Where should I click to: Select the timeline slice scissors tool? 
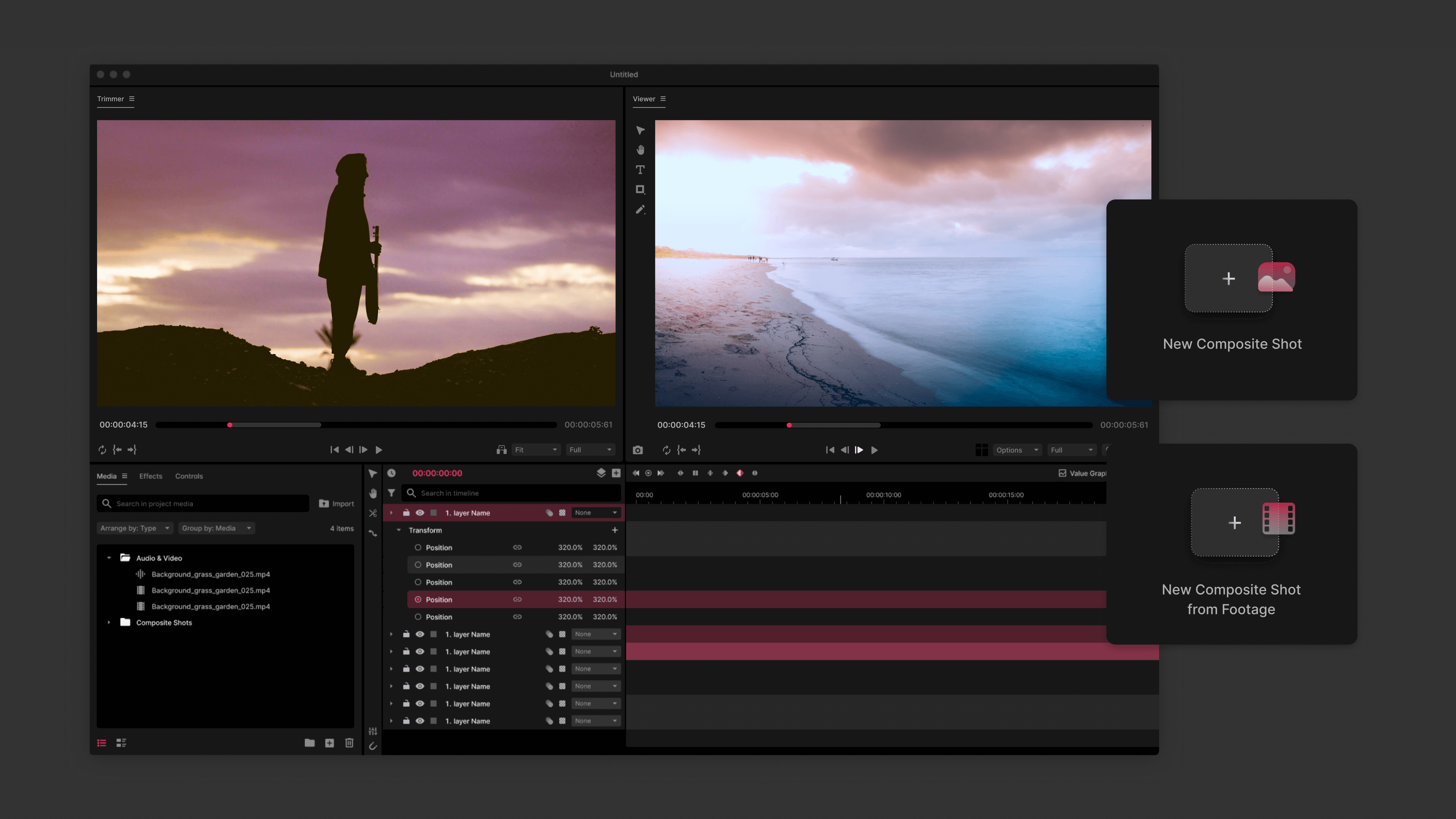point(372,513)
